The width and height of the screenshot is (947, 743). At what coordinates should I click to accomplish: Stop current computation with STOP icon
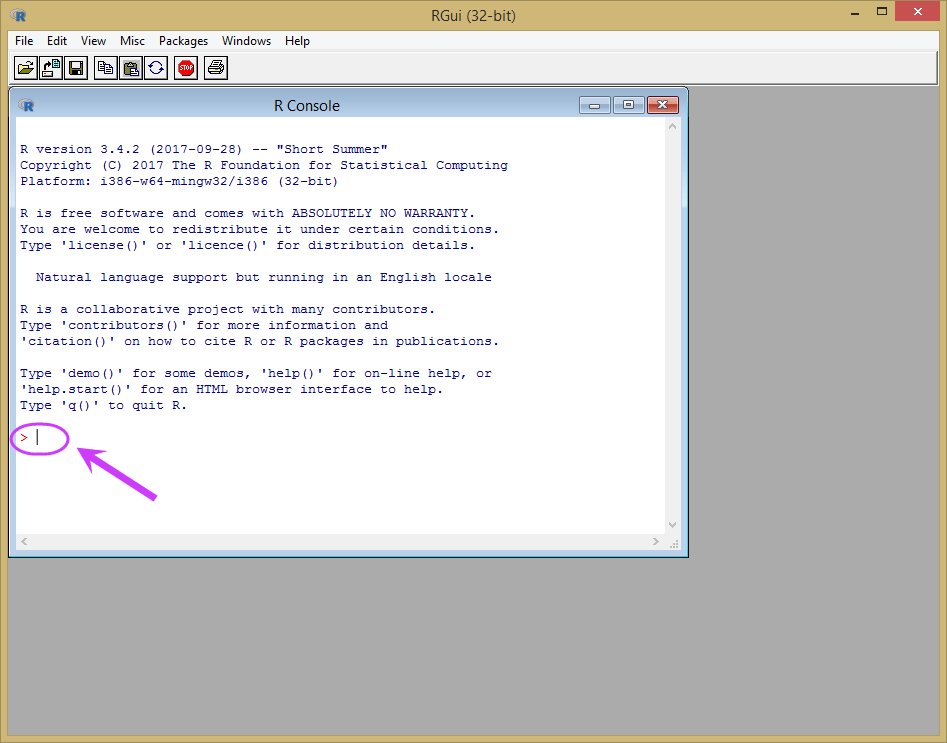pos(186,68)
